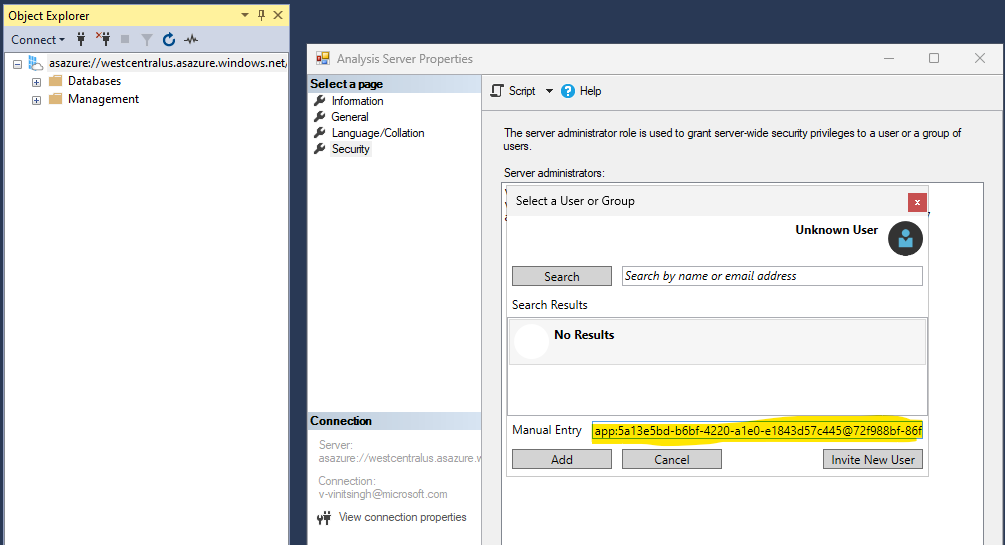
Task: Focus the Search by name or email field
Action: pyautogui.click(x=772, y=276)
